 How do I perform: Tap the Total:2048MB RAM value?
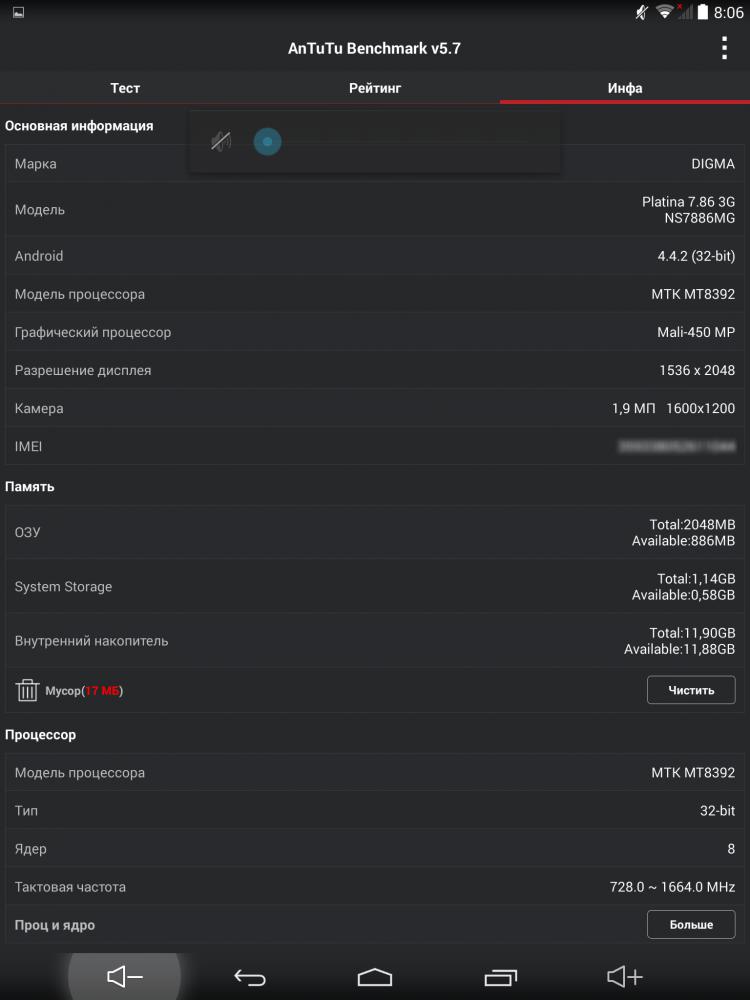[x=692, y=524]
